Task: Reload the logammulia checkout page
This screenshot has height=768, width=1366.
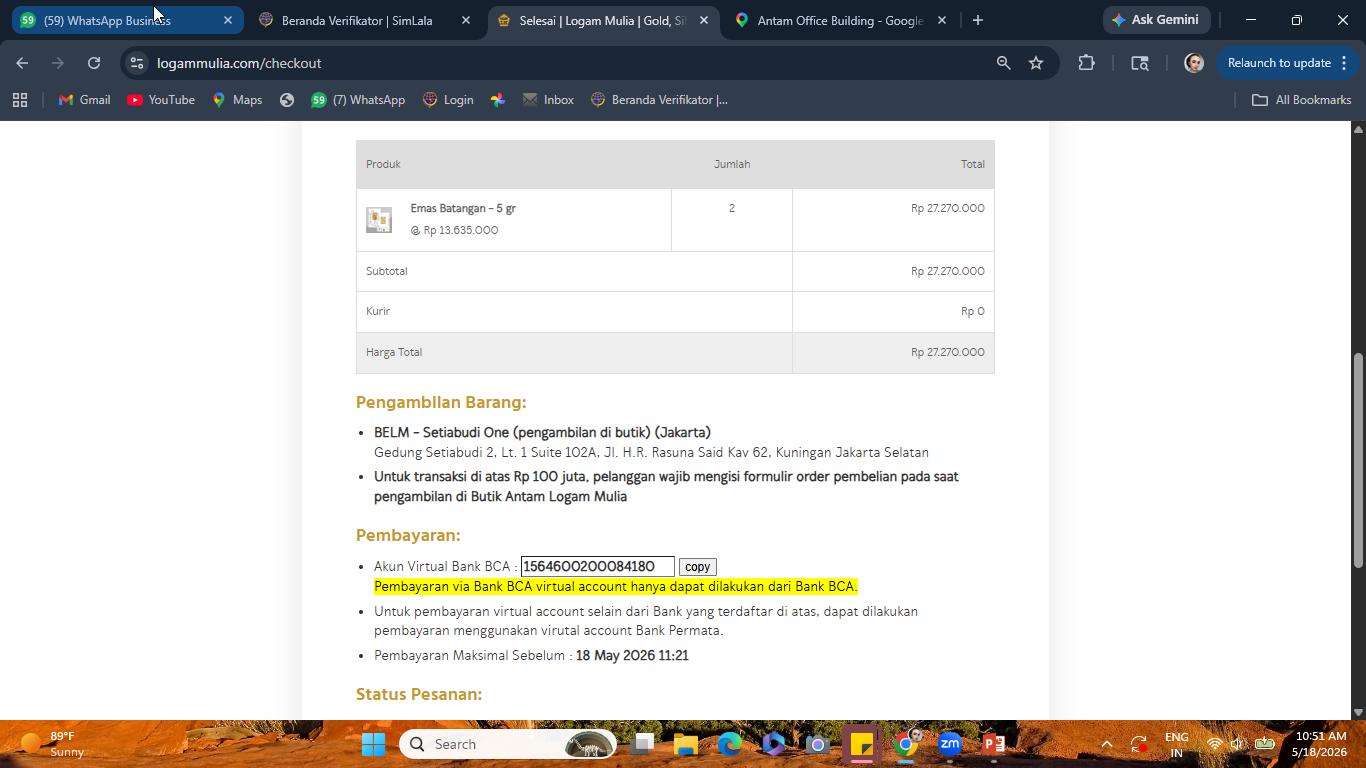Action: (93, 63)
